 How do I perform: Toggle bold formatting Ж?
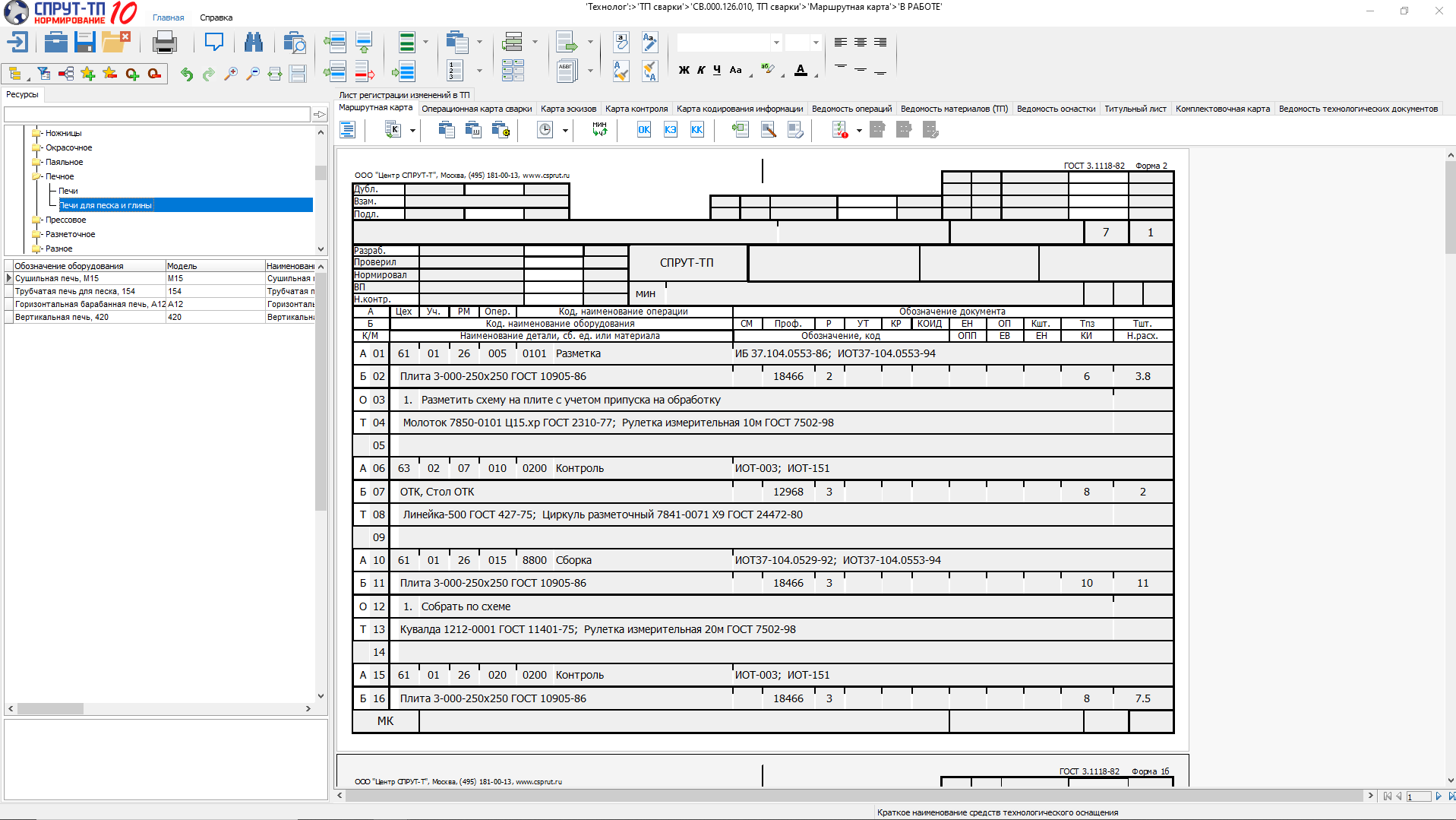pyautogui.click(x=684, y=70)
